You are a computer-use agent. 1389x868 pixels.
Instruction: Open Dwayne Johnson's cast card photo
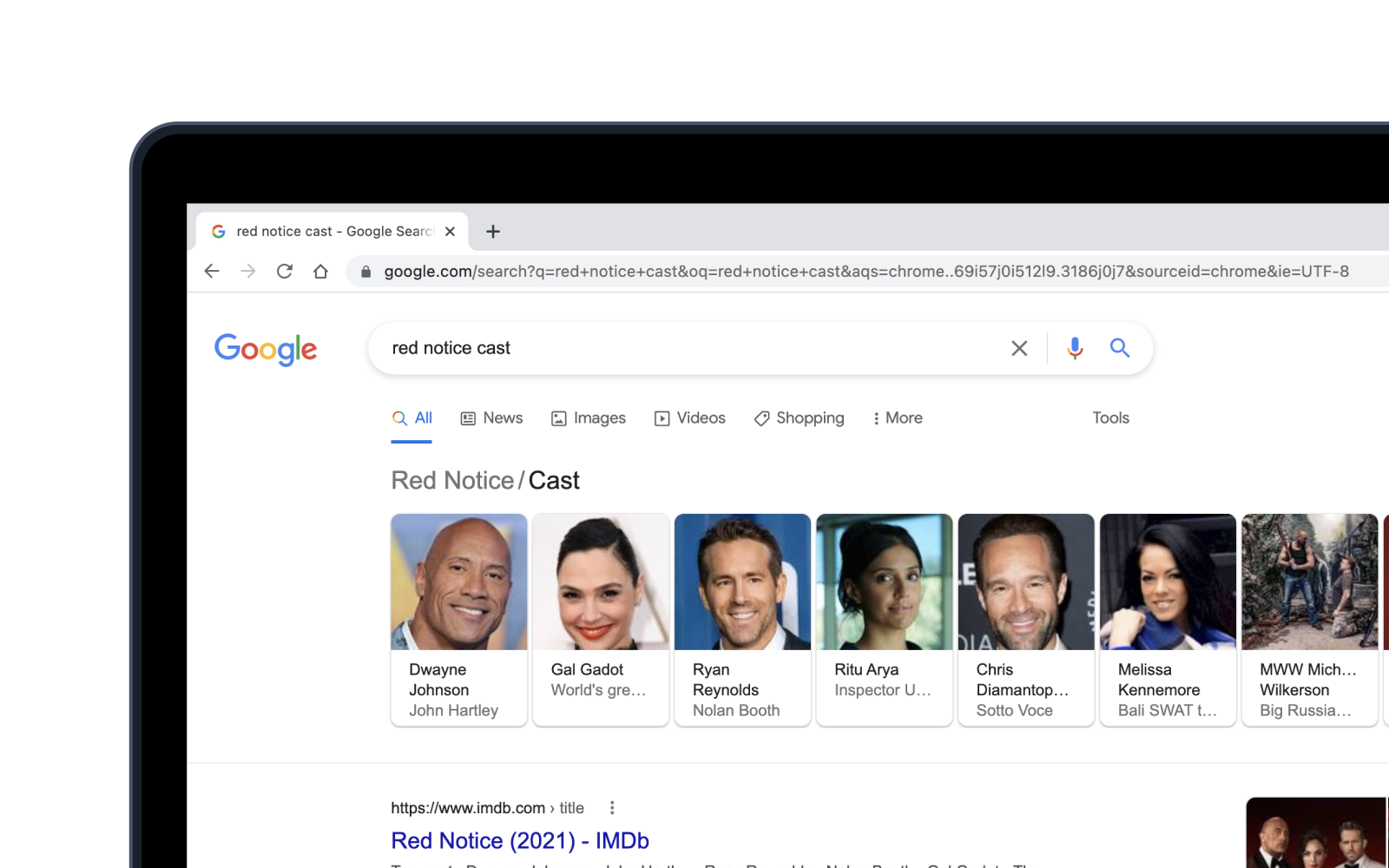459,582
